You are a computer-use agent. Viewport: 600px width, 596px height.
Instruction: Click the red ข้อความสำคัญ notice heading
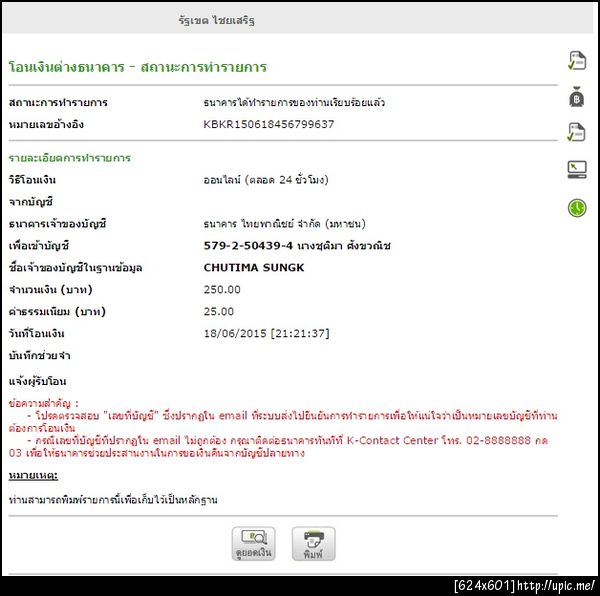click(x=43, y=403)
